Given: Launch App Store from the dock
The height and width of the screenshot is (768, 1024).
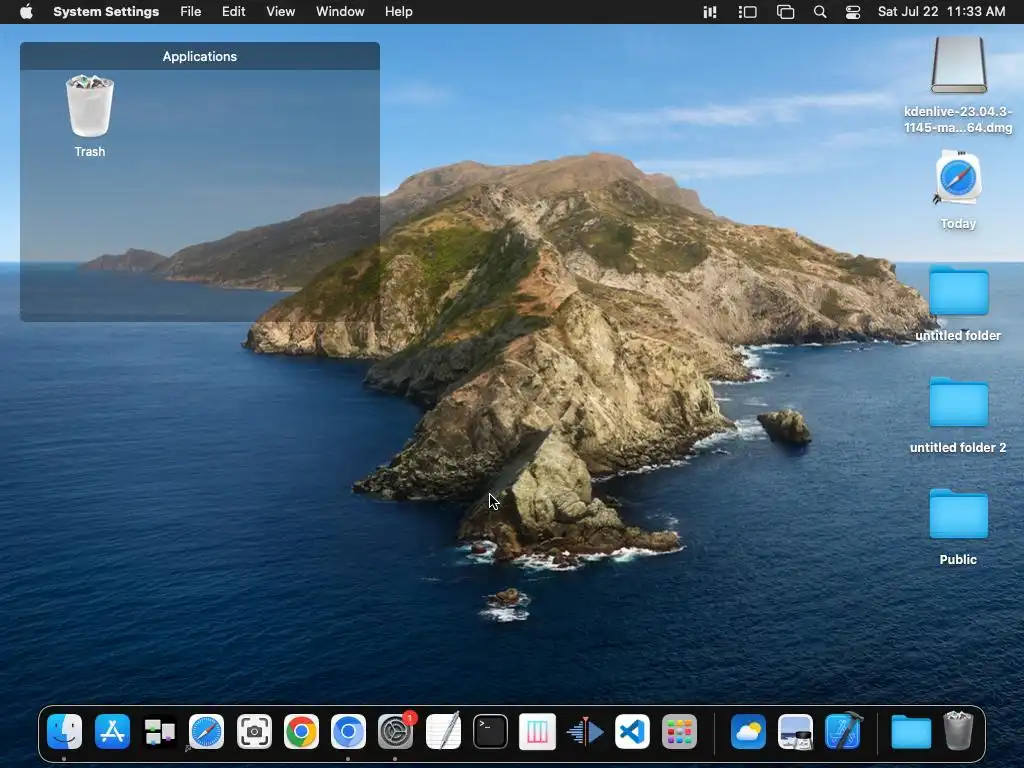Looking at the screenshot, I should click(x=112, y=732).
